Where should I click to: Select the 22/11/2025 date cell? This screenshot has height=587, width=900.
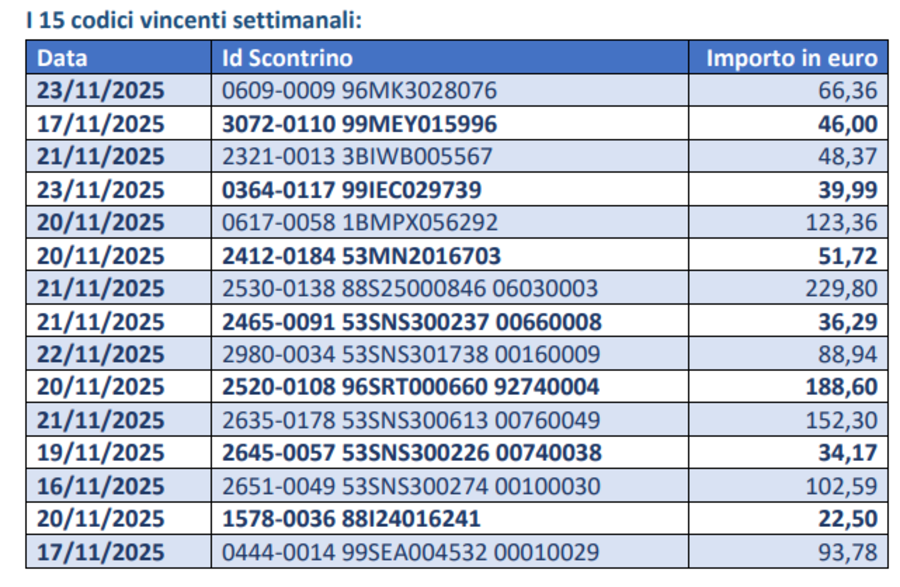[x=101, y=355]
